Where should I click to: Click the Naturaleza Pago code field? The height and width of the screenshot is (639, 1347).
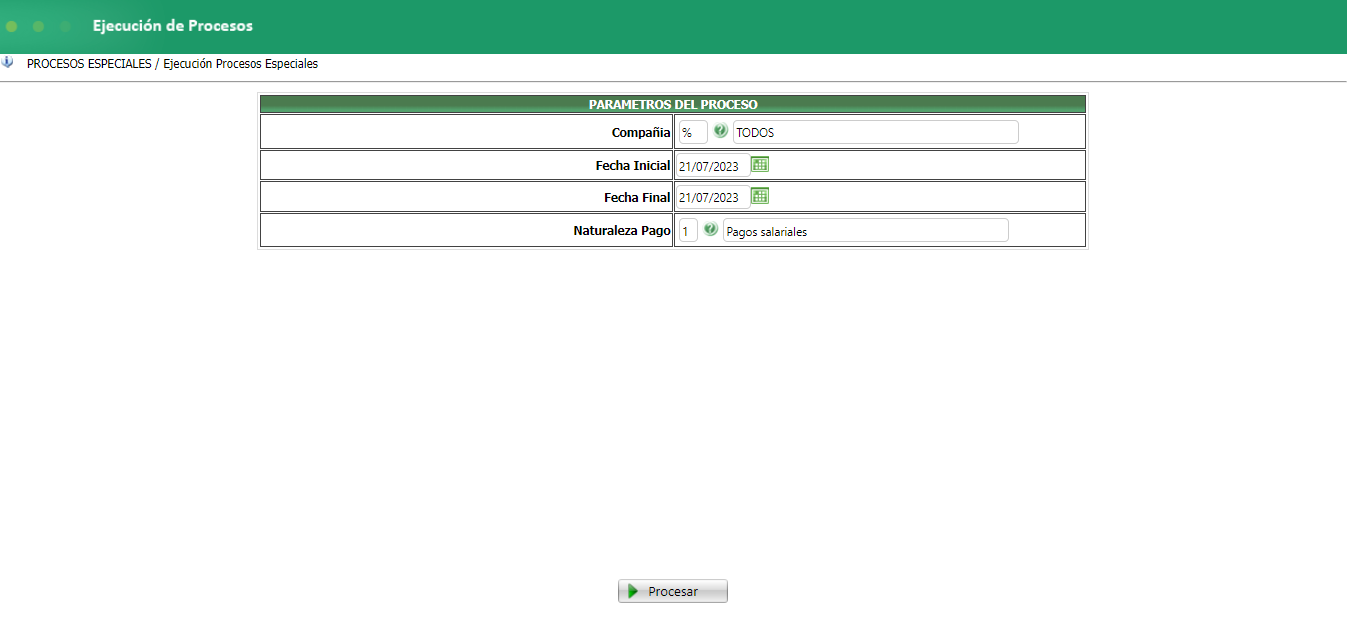[687, 231]
